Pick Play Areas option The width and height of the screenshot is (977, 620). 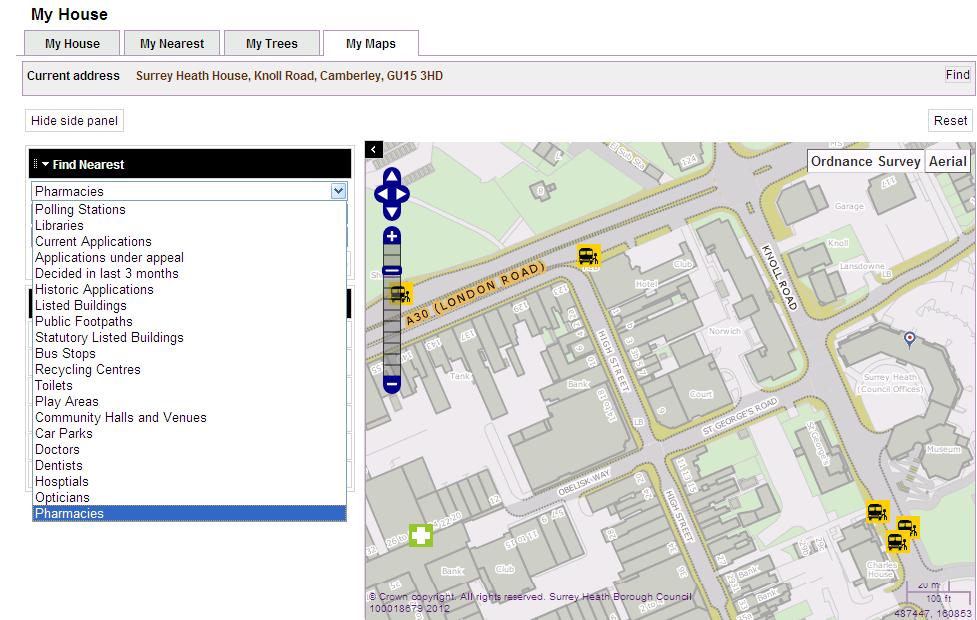coord(189,401)
